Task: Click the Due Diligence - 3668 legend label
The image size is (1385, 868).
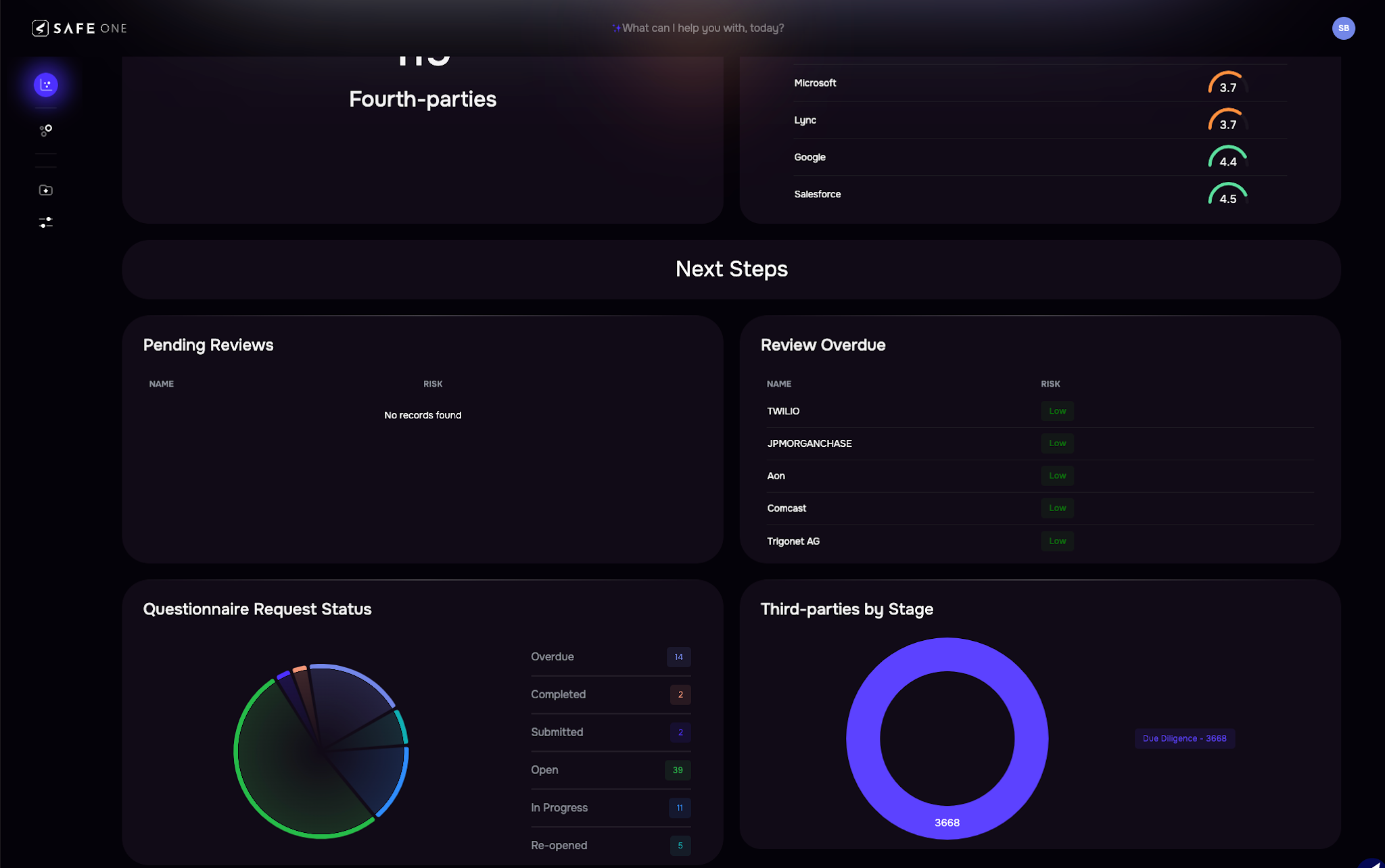Action: pyautogui.click(x=1184, y=738)
